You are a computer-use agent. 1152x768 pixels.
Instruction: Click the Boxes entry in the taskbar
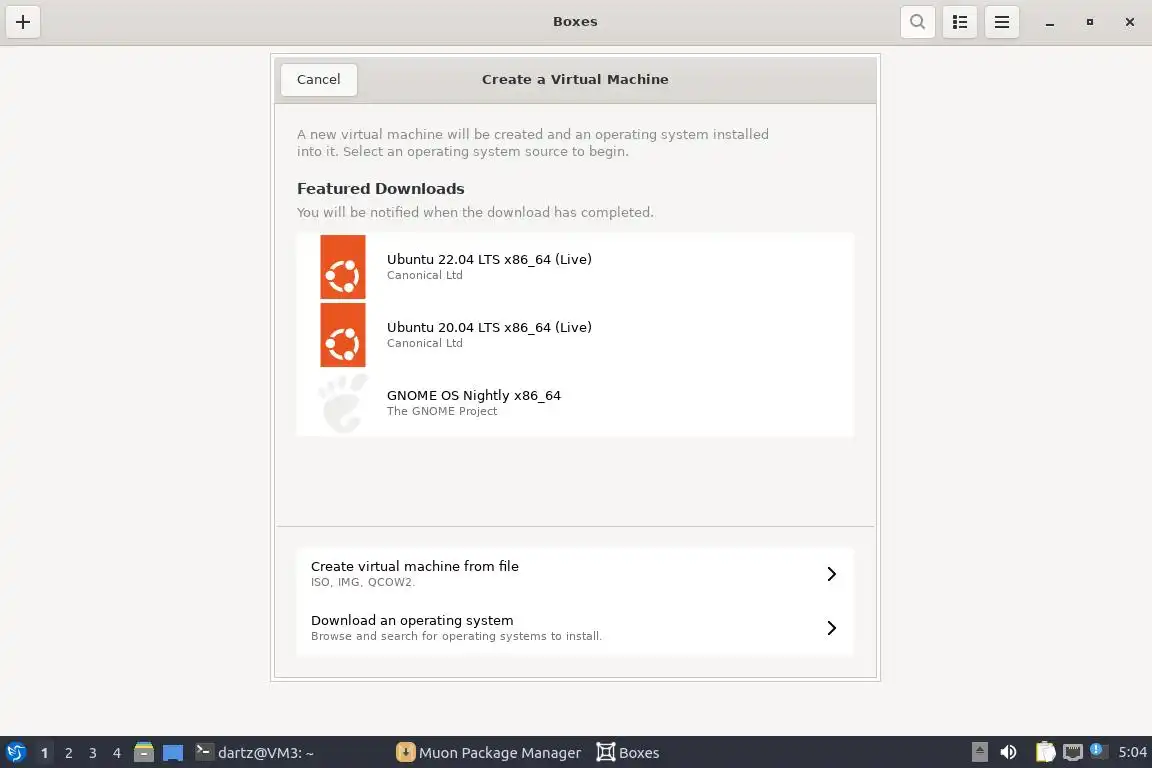(x=628, y=753)
